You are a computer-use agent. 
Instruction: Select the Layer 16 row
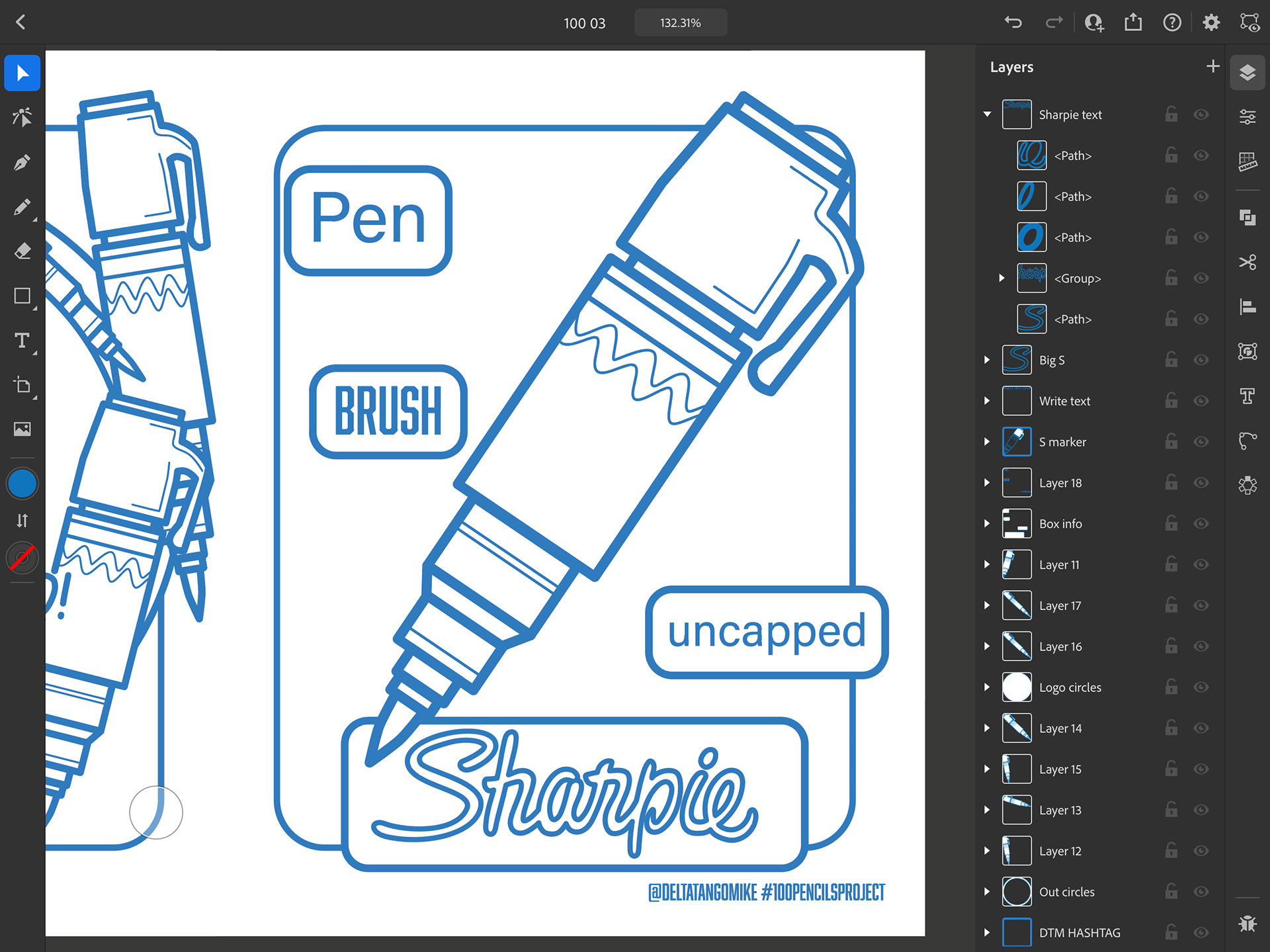click(x=1100, y=646)
